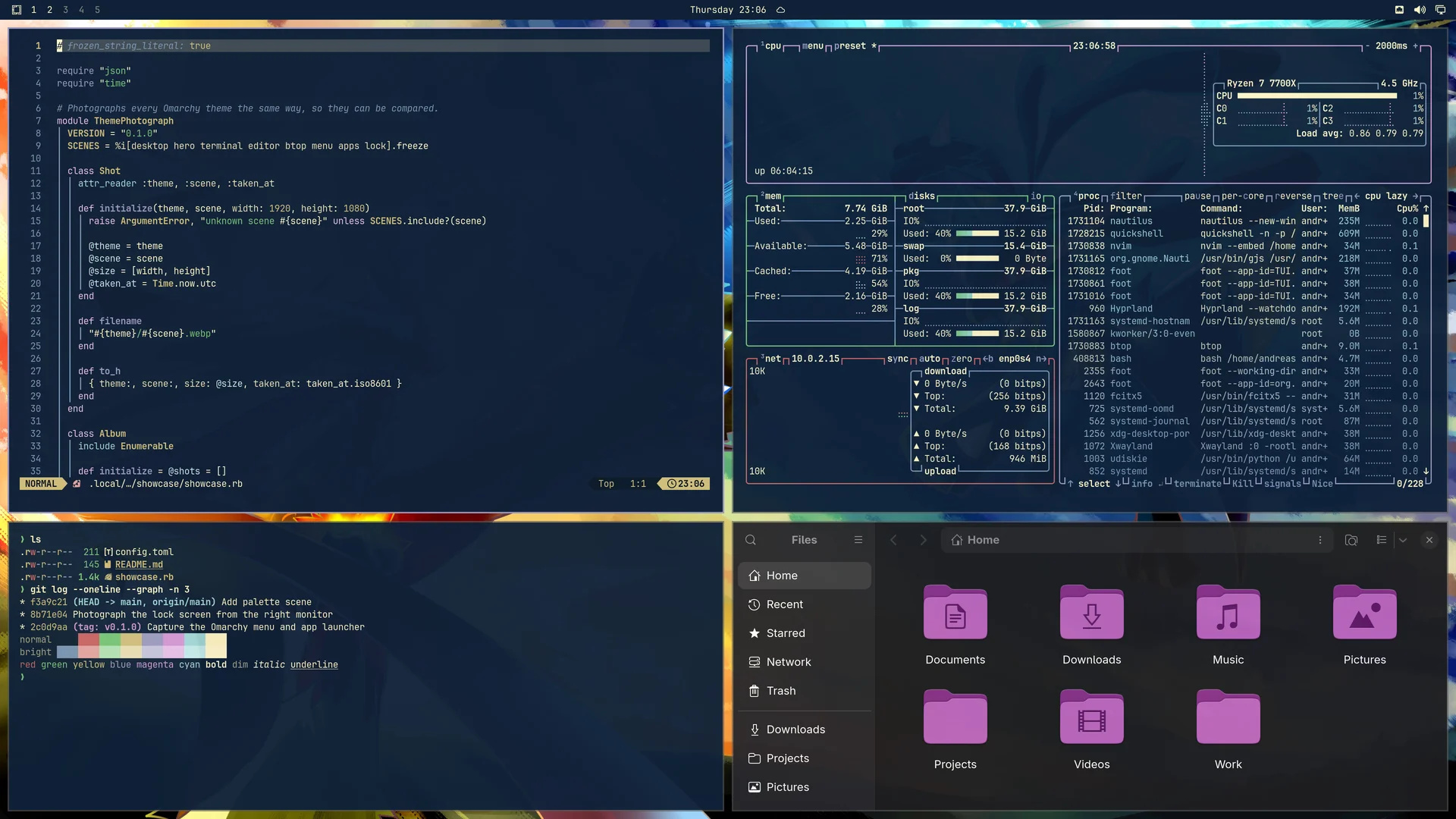
Task: Switch to workspace 4
Action: tap(81, 10)
